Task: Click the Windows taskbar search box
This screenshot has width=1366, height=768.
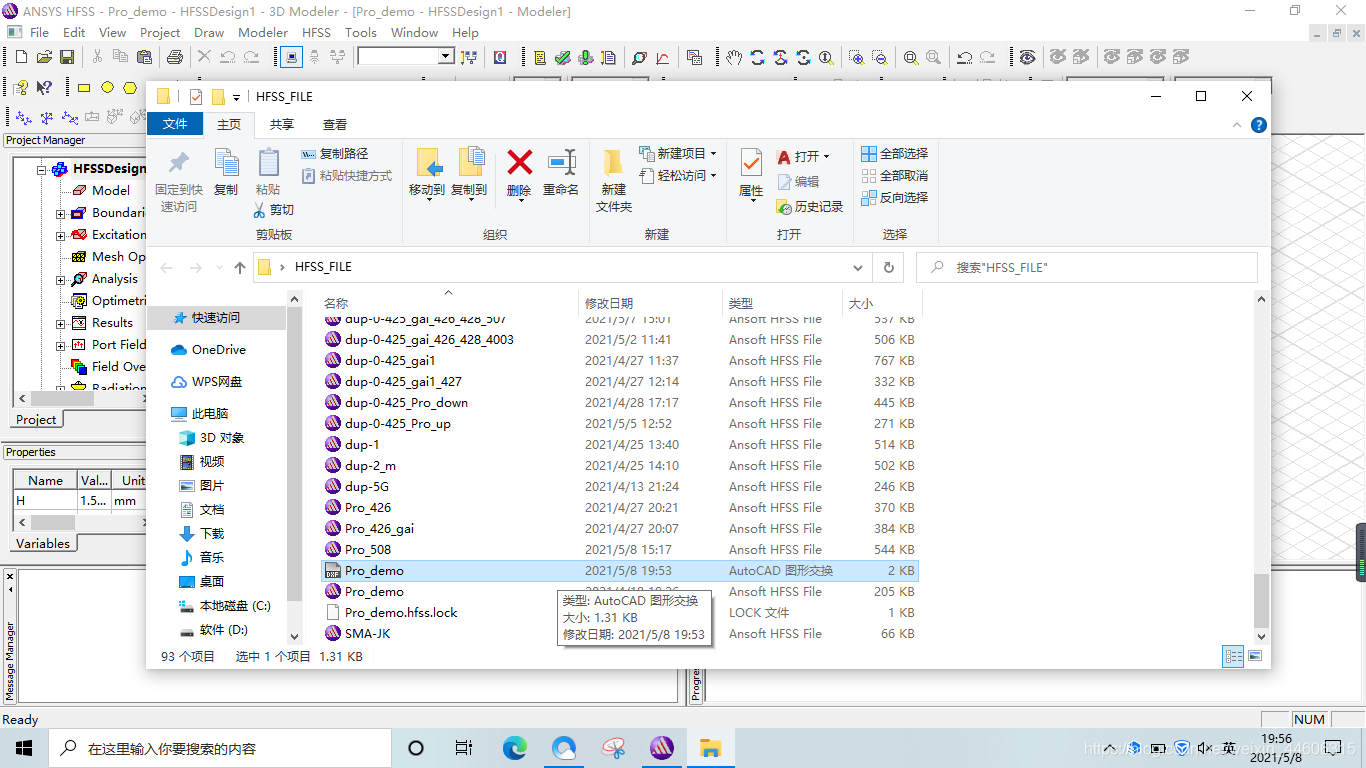Action: point(218,748)
